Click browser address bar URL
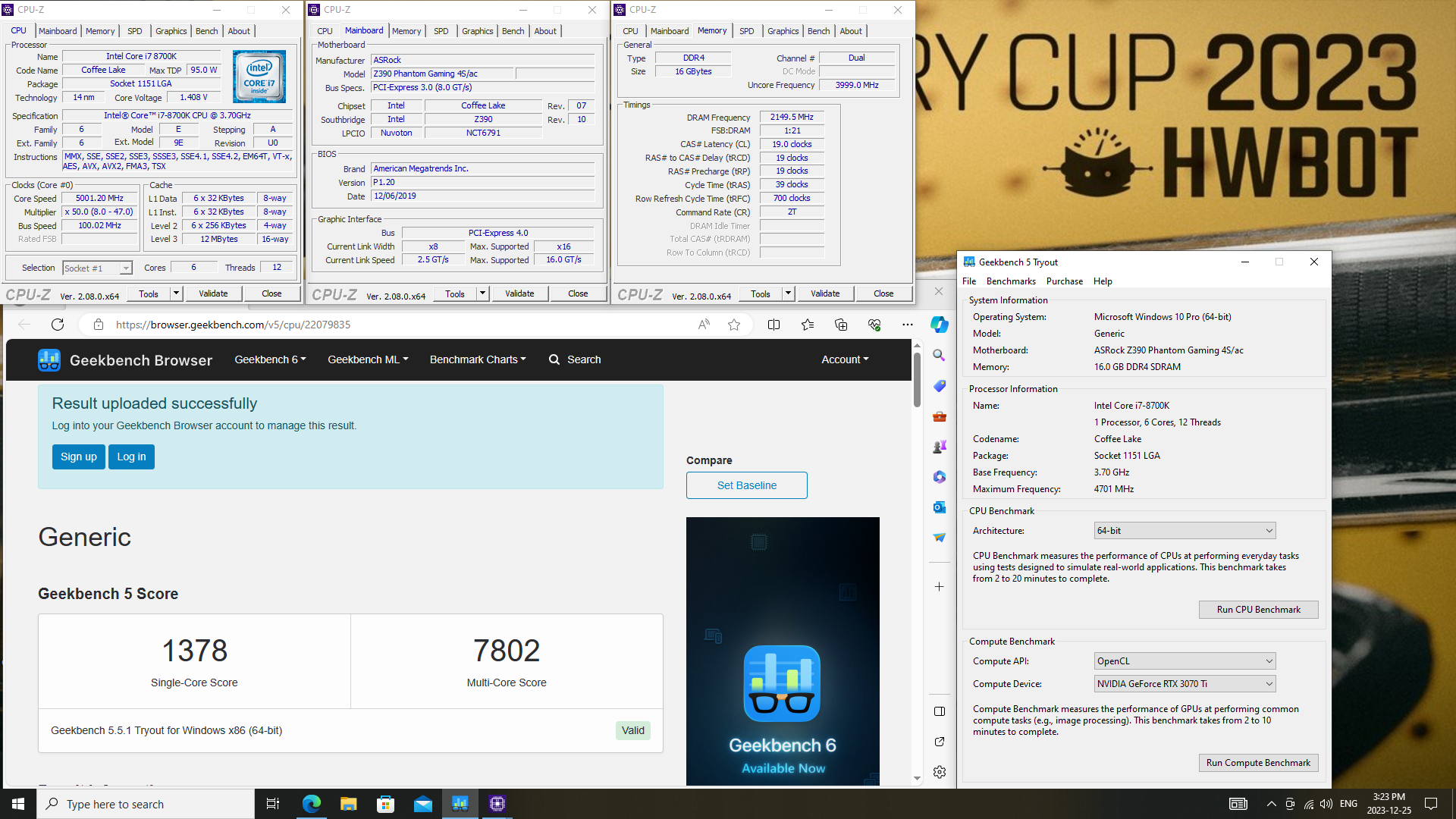 233,325
